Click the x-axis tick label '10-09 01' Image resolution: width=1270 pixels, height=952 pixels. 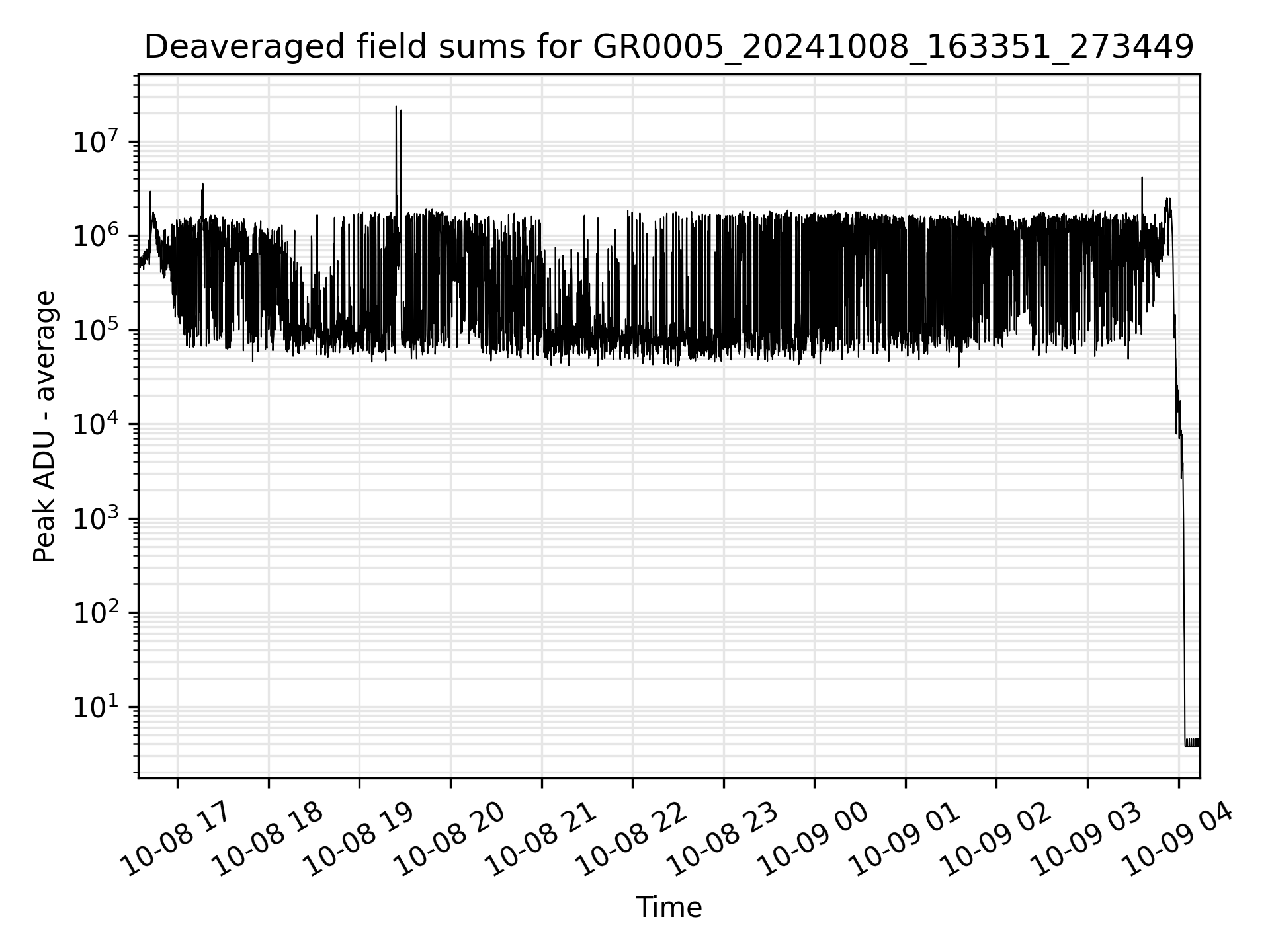tap(906, 838)
